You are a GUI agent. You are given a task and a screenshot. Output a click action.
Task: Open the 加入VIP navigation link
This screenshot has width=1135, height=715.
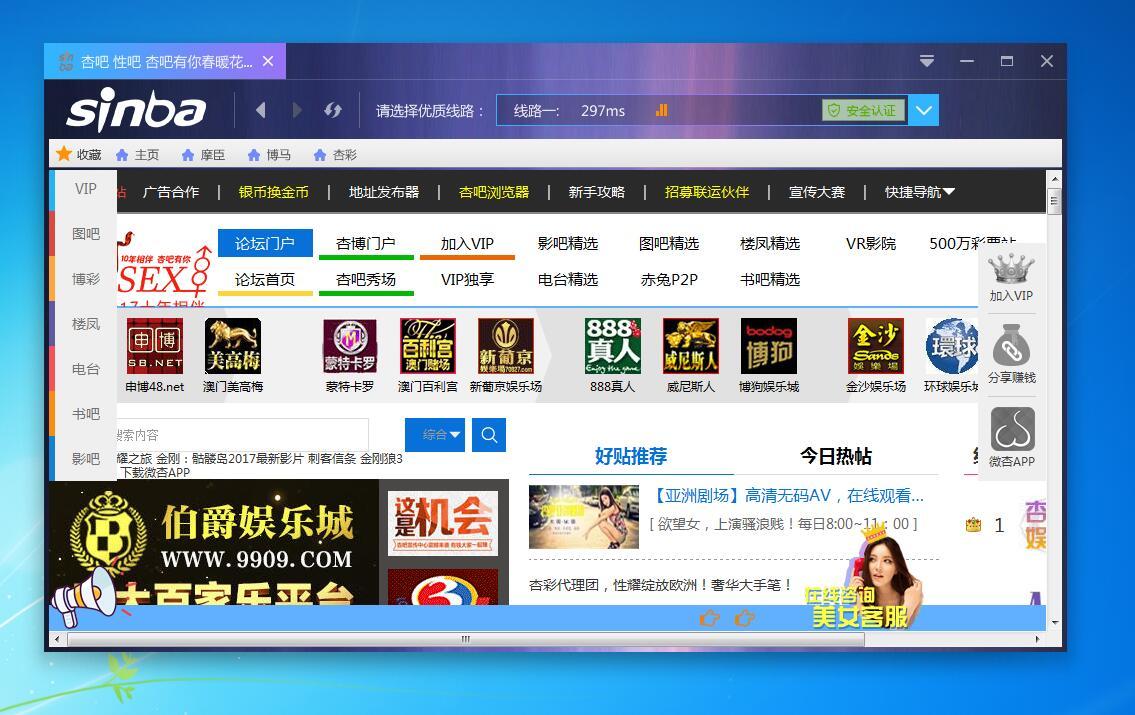467,244
